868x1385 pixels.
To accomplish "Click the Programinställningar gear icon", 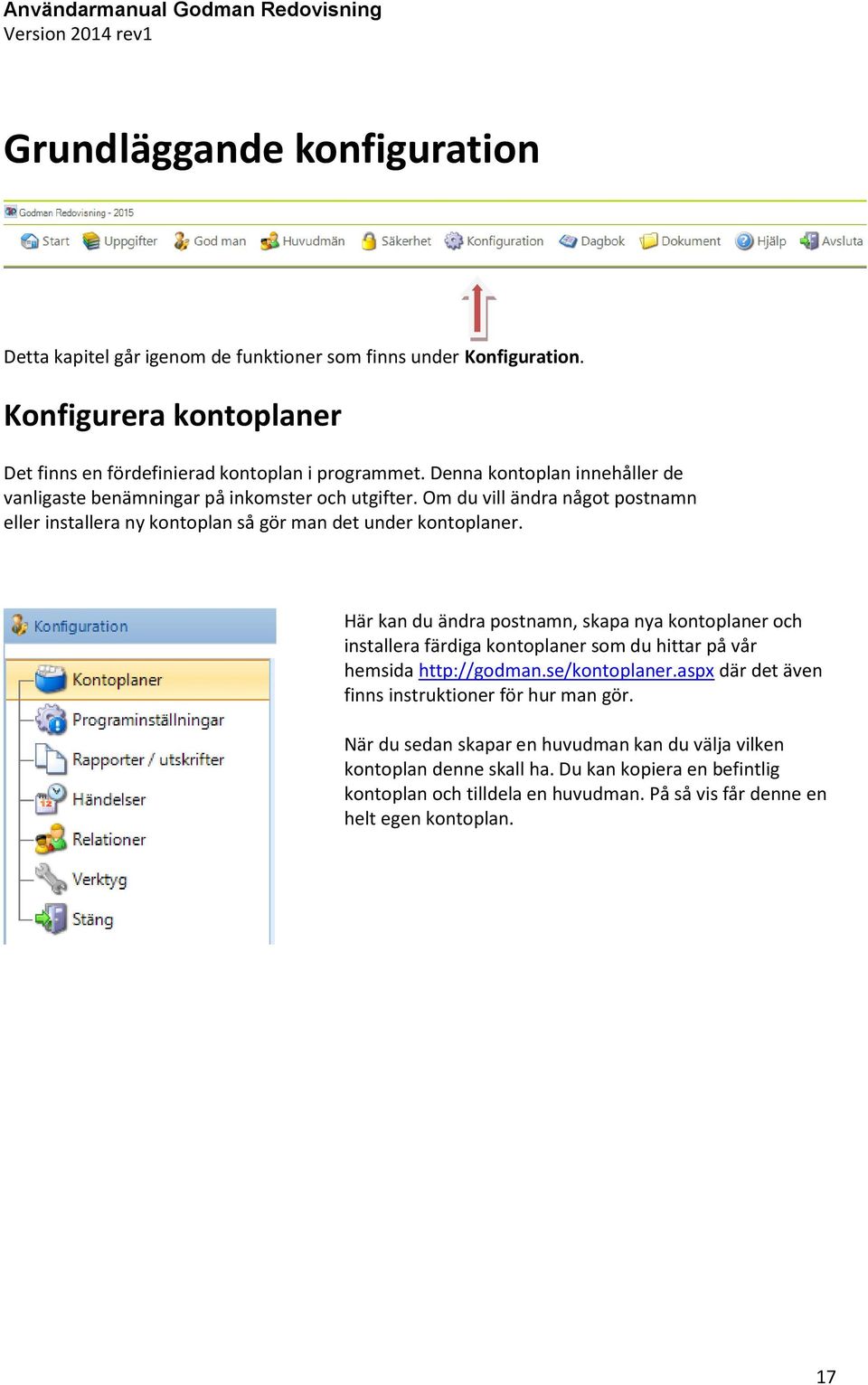I will [51, 720].
